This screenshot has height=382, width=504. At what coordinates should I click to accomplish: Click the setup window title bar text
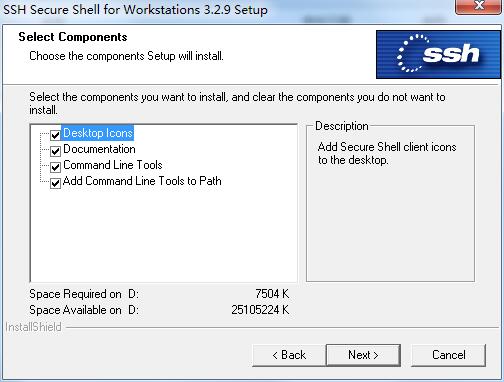[135, 9]
